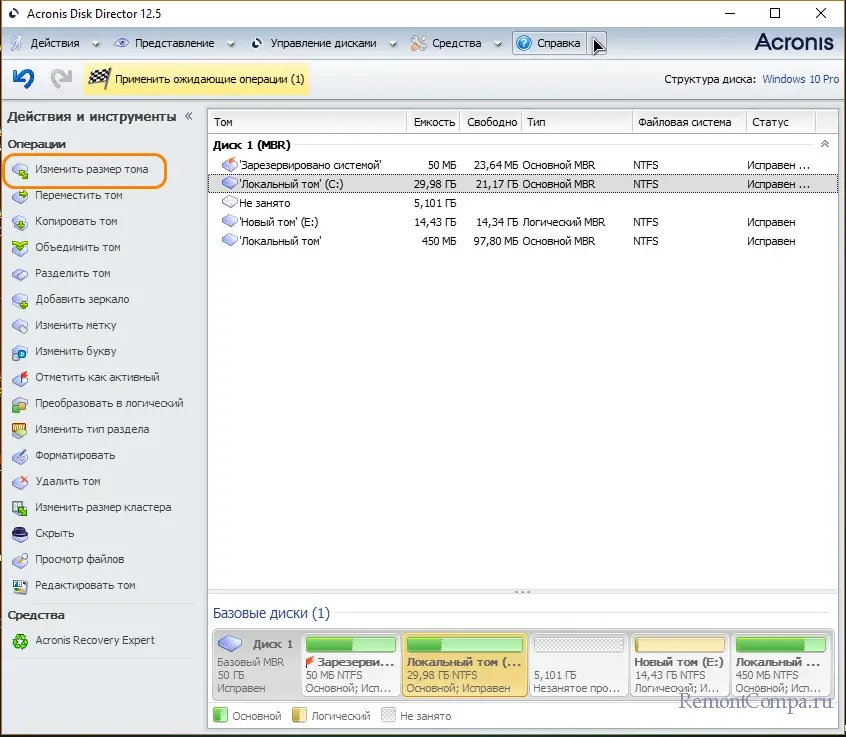Image resolution: width=846 pixels, height=737 pixels.
Task: Click the Format icon (Форматировать)
Action: [20, 455]
